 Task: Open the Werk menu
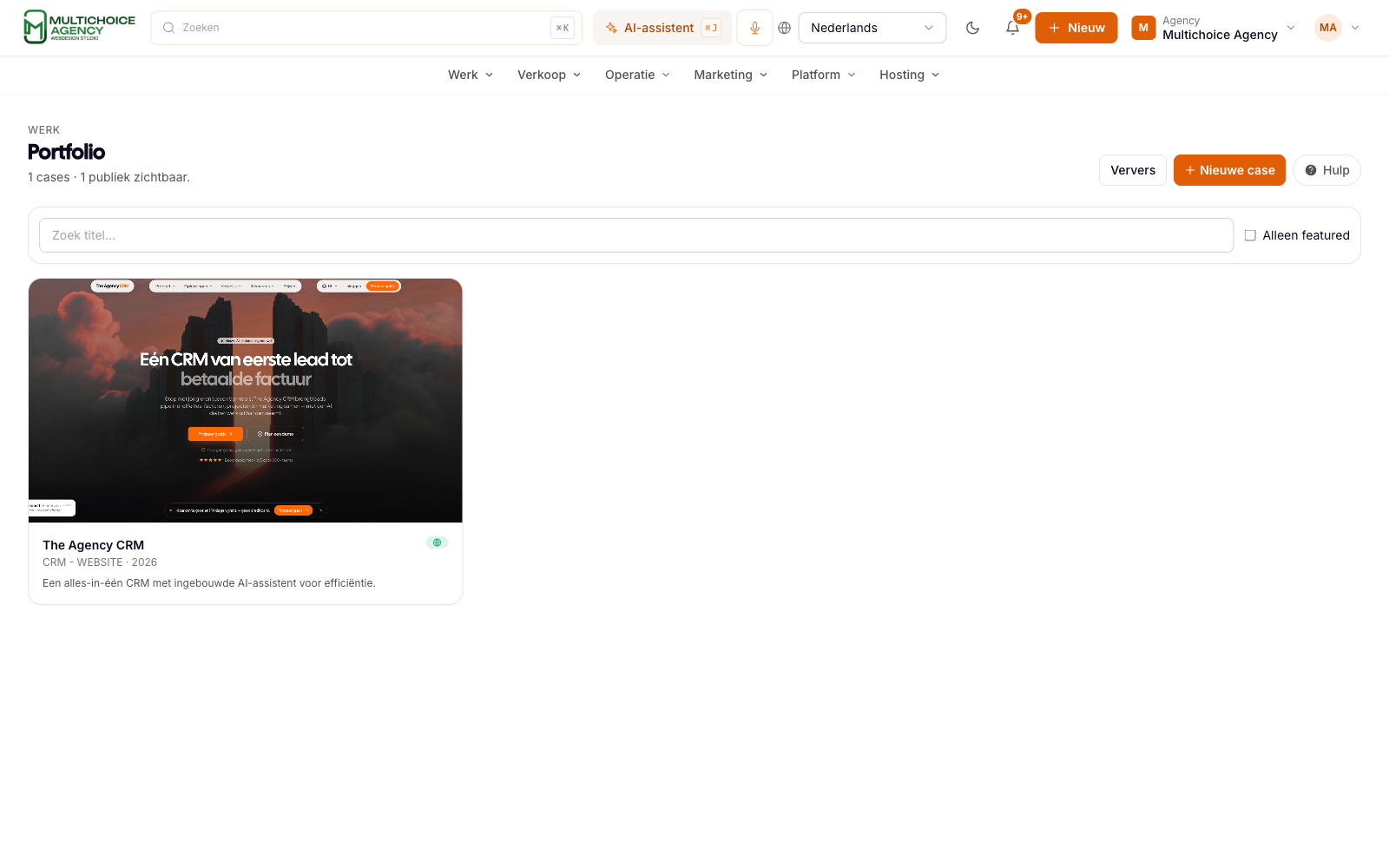[471, 75]
